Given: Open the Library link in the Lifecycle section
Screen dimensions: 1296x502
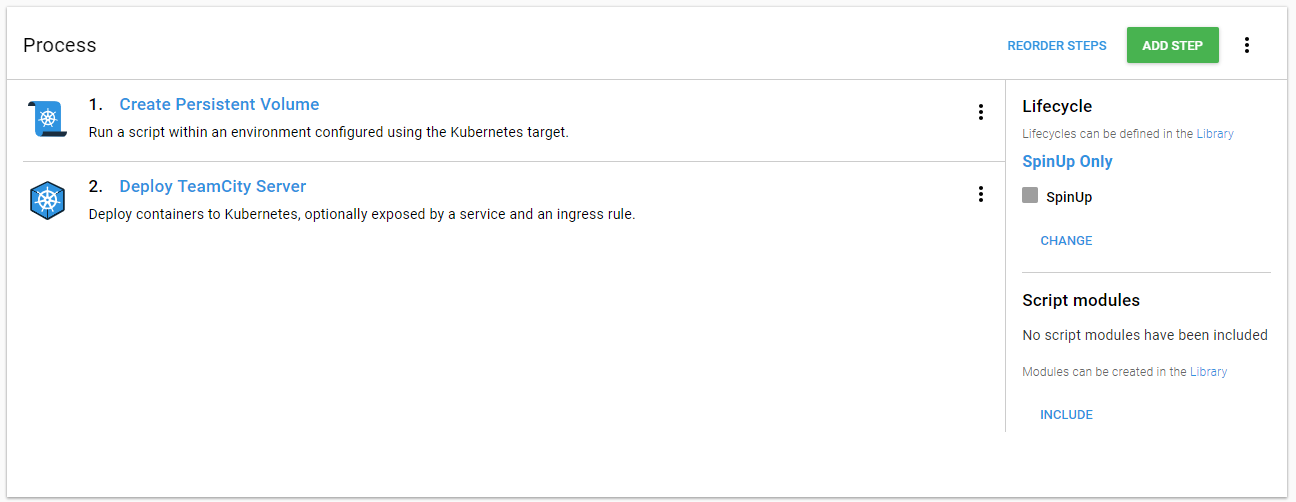Looking at the screenshot, I should pos(1215,134).
